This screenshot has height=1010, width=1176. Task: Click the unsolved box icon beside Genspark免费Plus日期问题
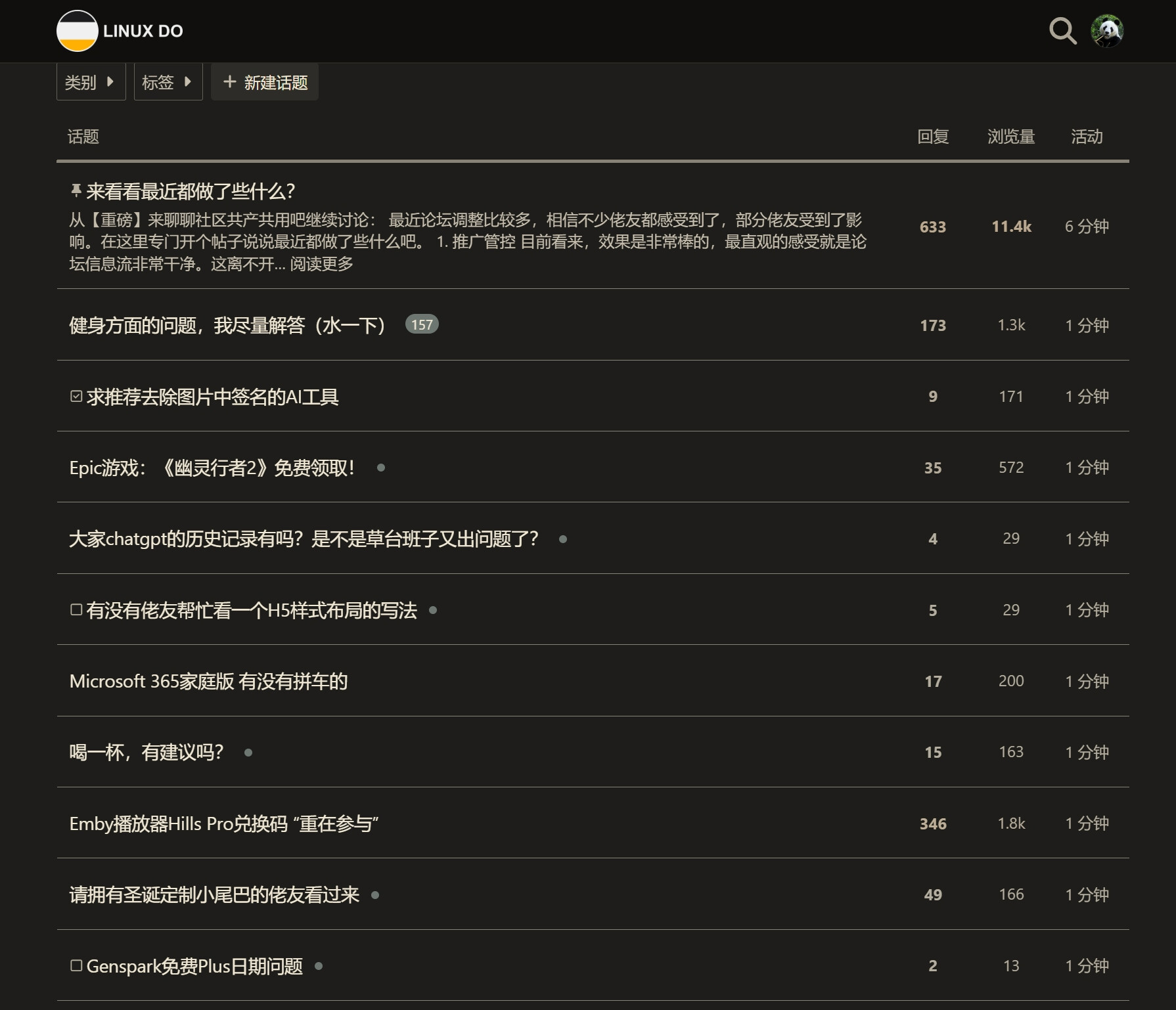pyautogui.click(x=76, y=965)
